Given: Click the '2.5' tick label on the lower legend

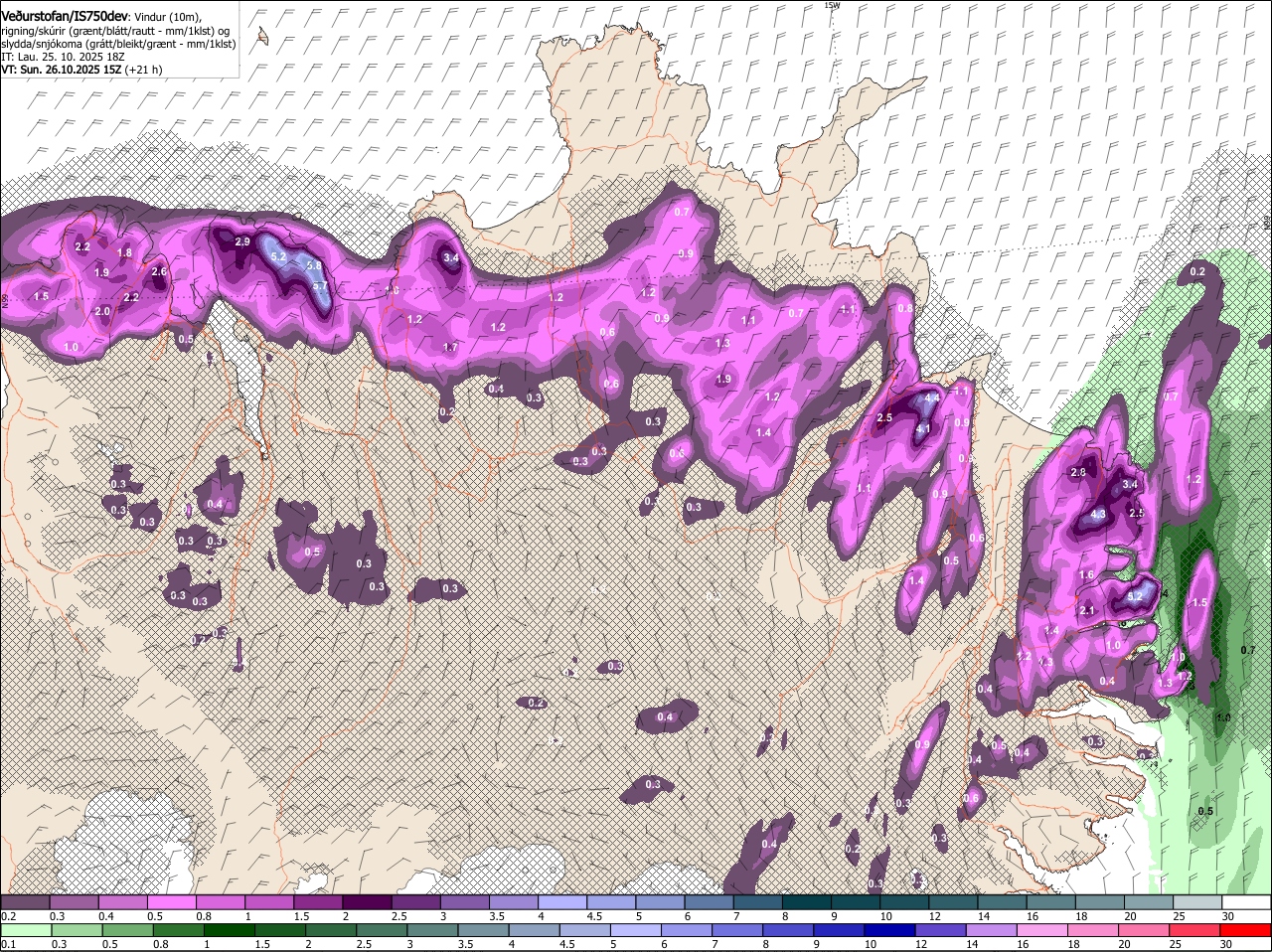Looking at the screenshot, I should point(364,944).
